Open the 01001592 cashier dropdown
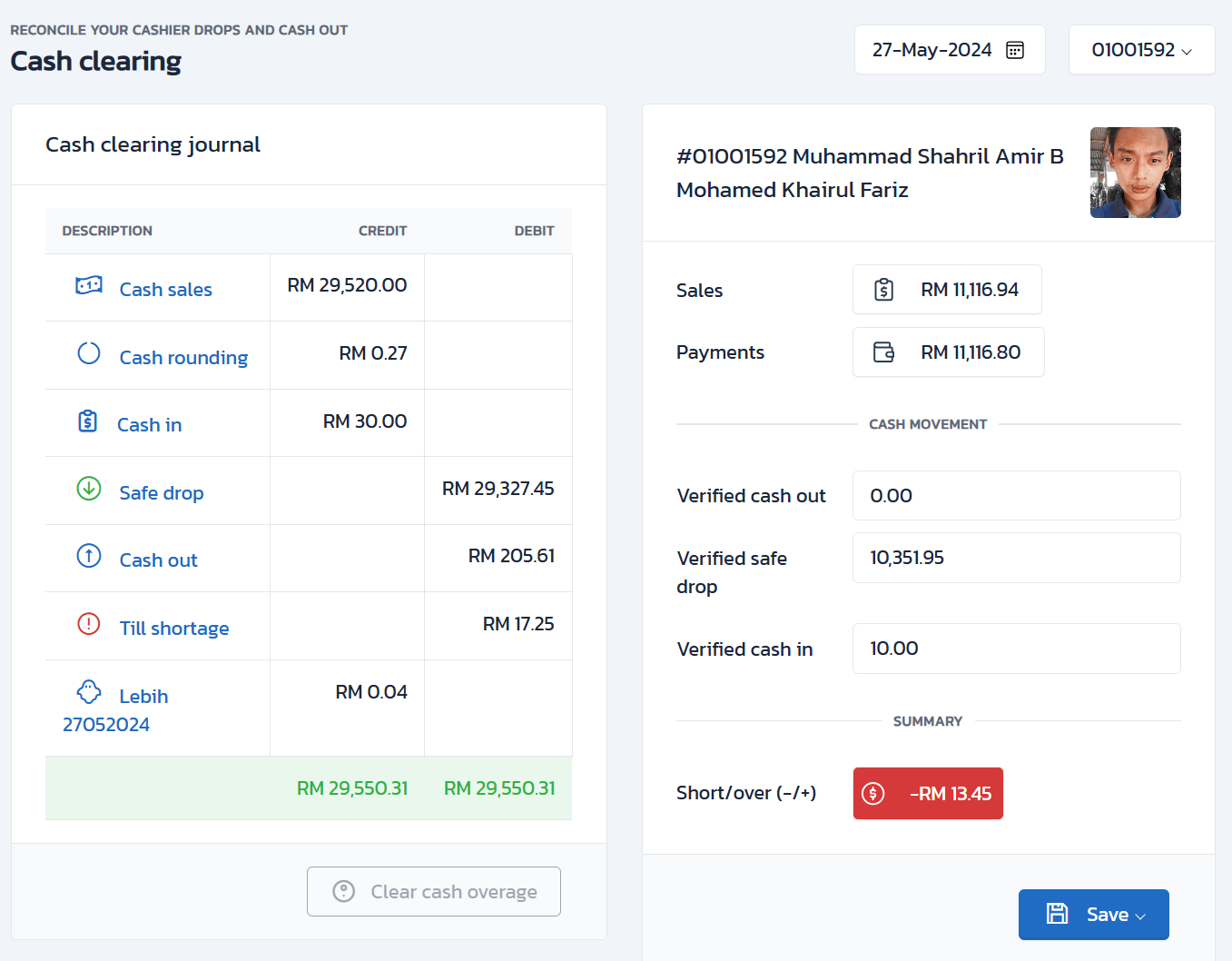The image size is (1232, 961). [1141, 50]
